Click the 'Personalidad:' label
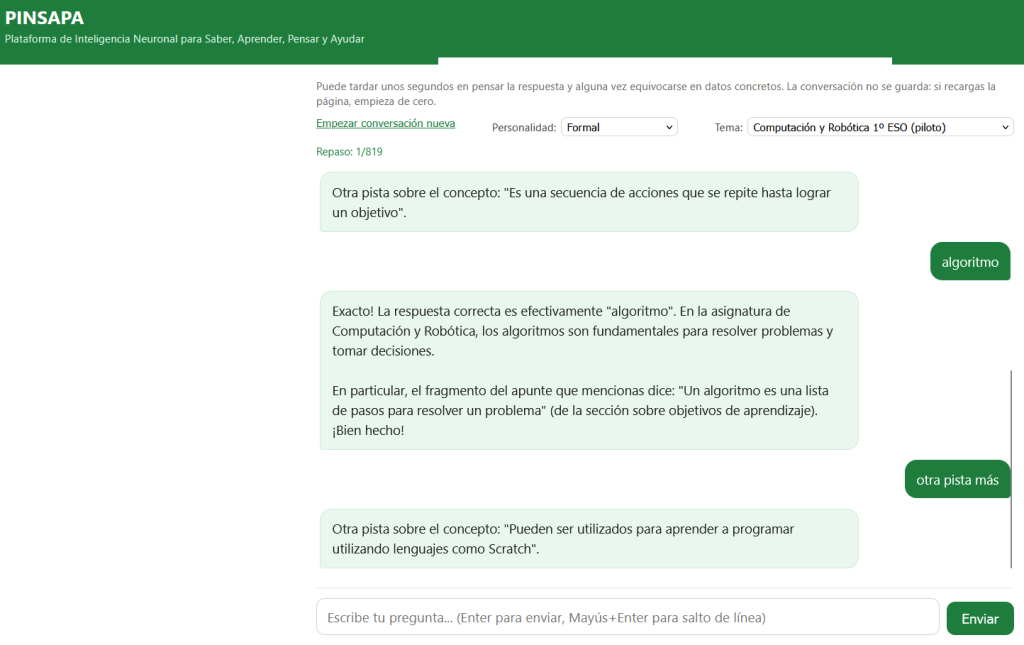The height and width of the screenshot is (645, 1024). click(524, 128)
